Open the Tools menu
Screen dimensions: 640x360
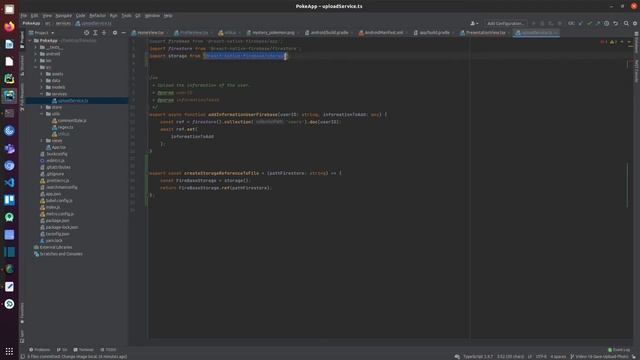click(126, 16)
